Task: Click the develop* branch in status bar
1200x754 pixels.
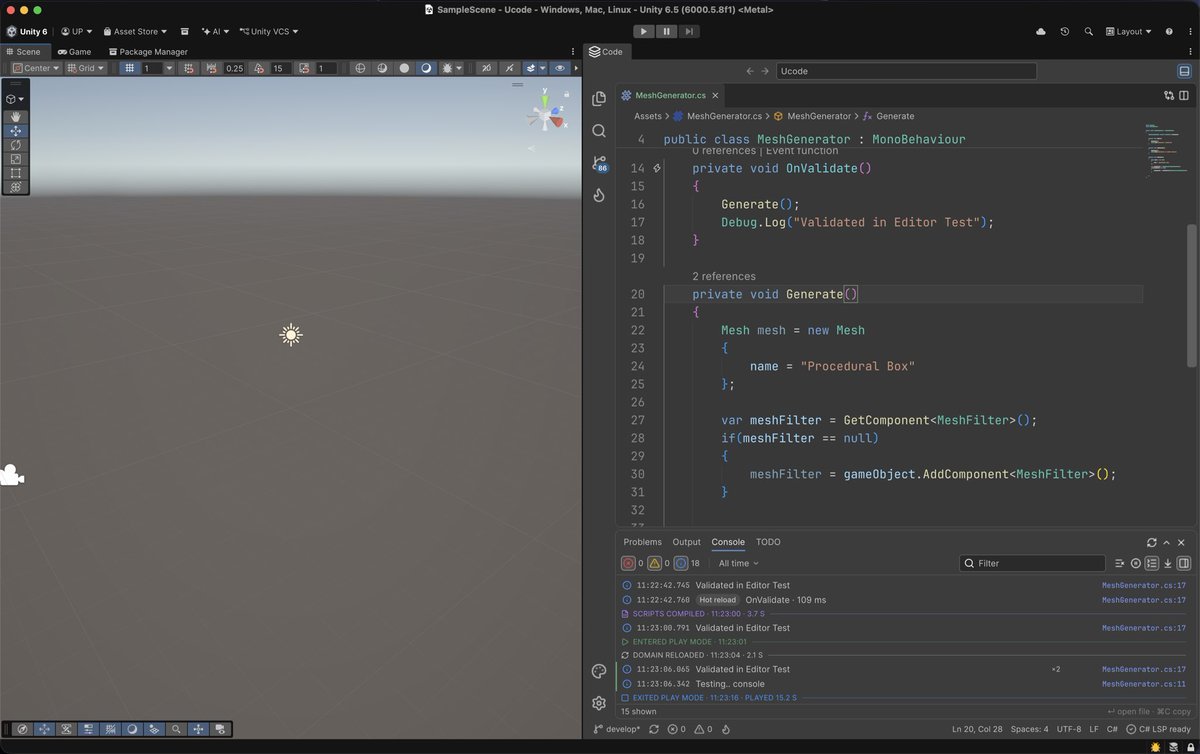Action: 619,729
